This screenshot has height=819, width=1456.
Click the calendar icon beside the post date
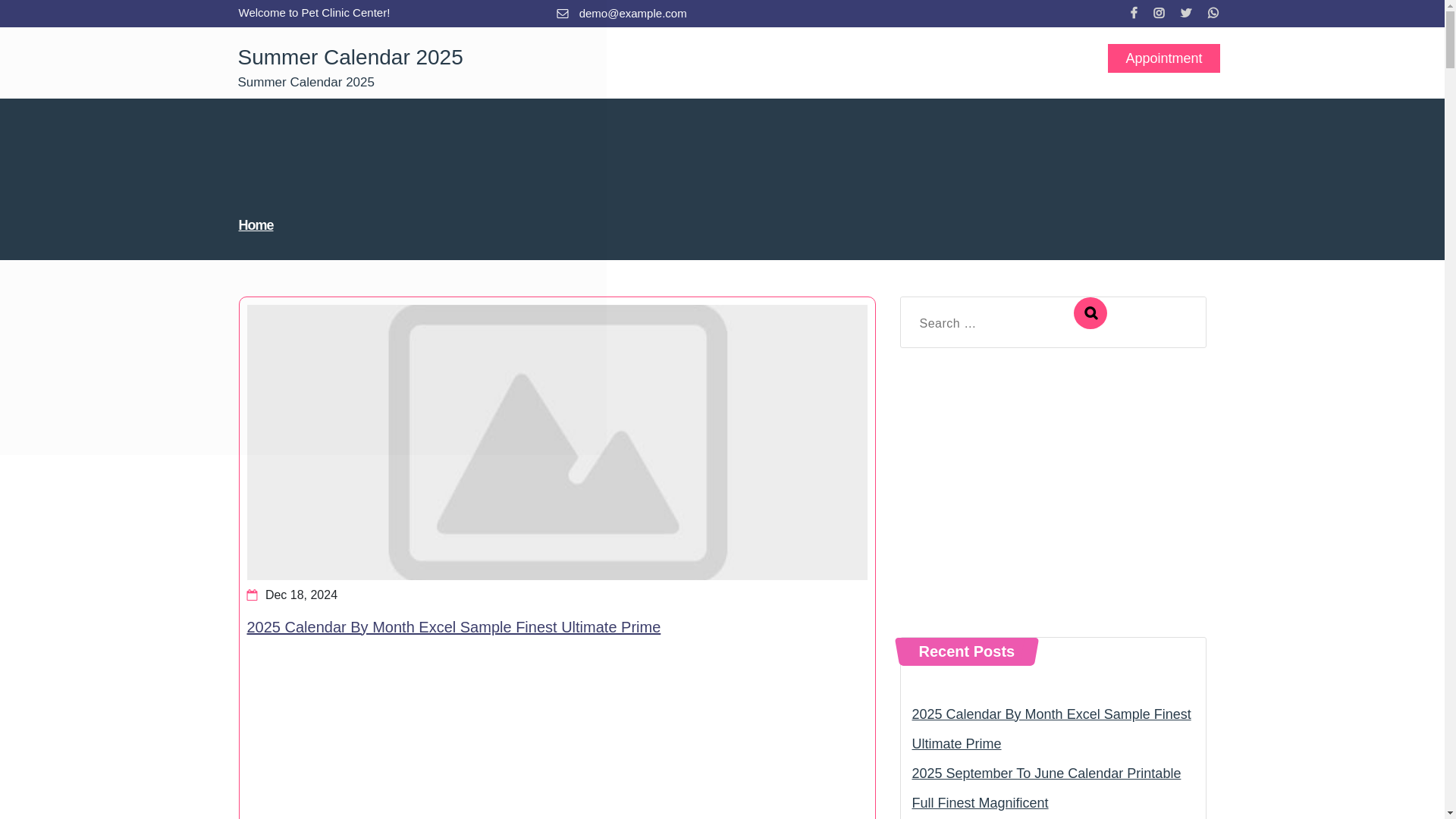(253, 595)
